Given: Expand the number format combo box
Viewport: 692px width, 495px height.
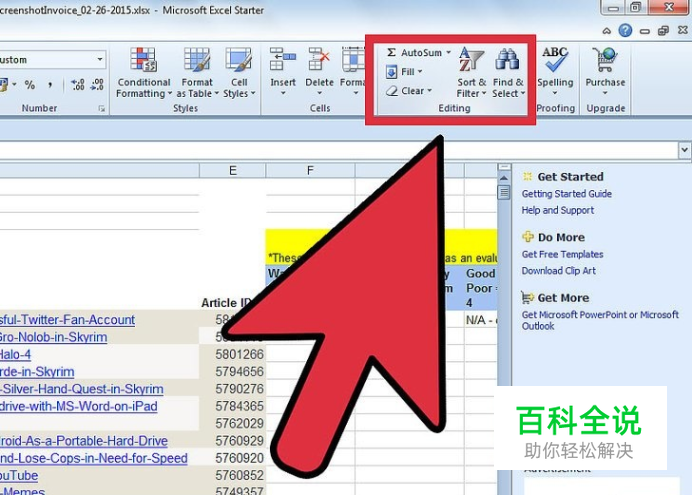Looking at the screenshot, I should click(x=100, y=59).
